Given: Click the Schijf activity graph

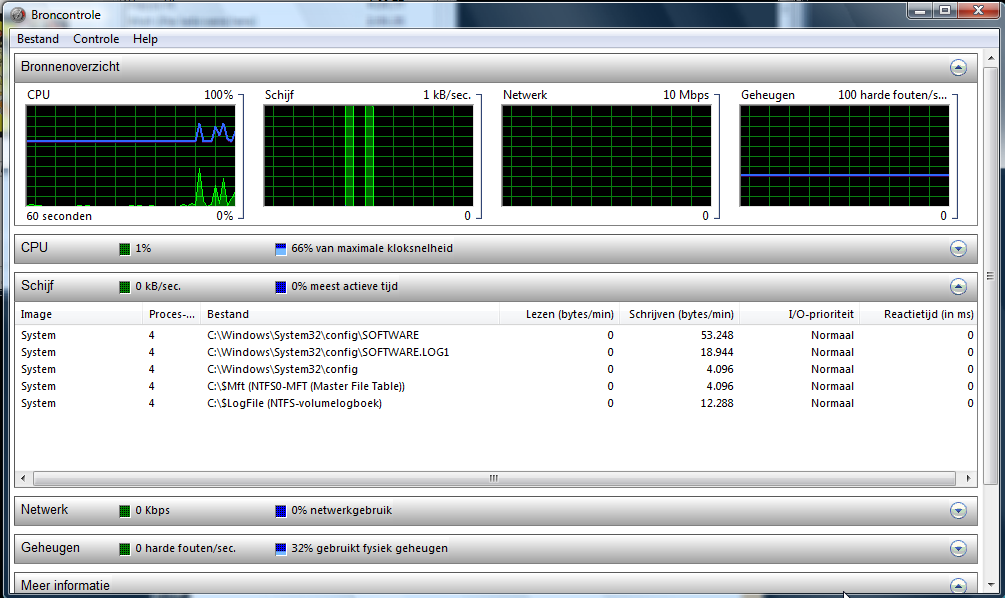Looking at the screenshot, I should click(x=369, y=156).
